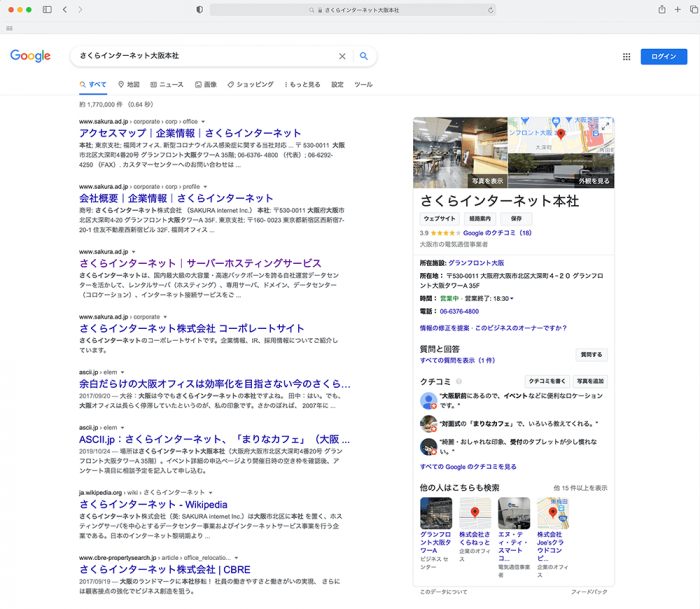Click the グランフロント大阪 facility link
This screenshot has width=700, height=609.
pyautogui.click(x=476, y=263)
